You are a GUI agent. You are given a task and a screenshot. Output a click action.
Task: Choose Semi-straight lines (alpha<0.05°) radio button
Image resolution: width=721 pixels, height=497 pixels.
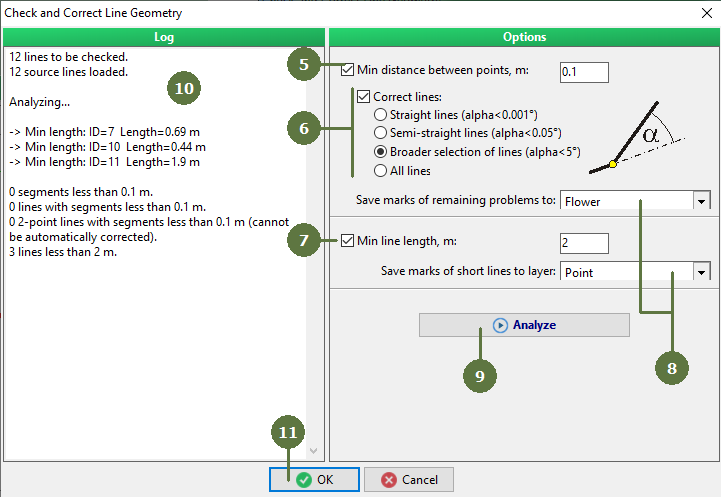pos(380,133)
